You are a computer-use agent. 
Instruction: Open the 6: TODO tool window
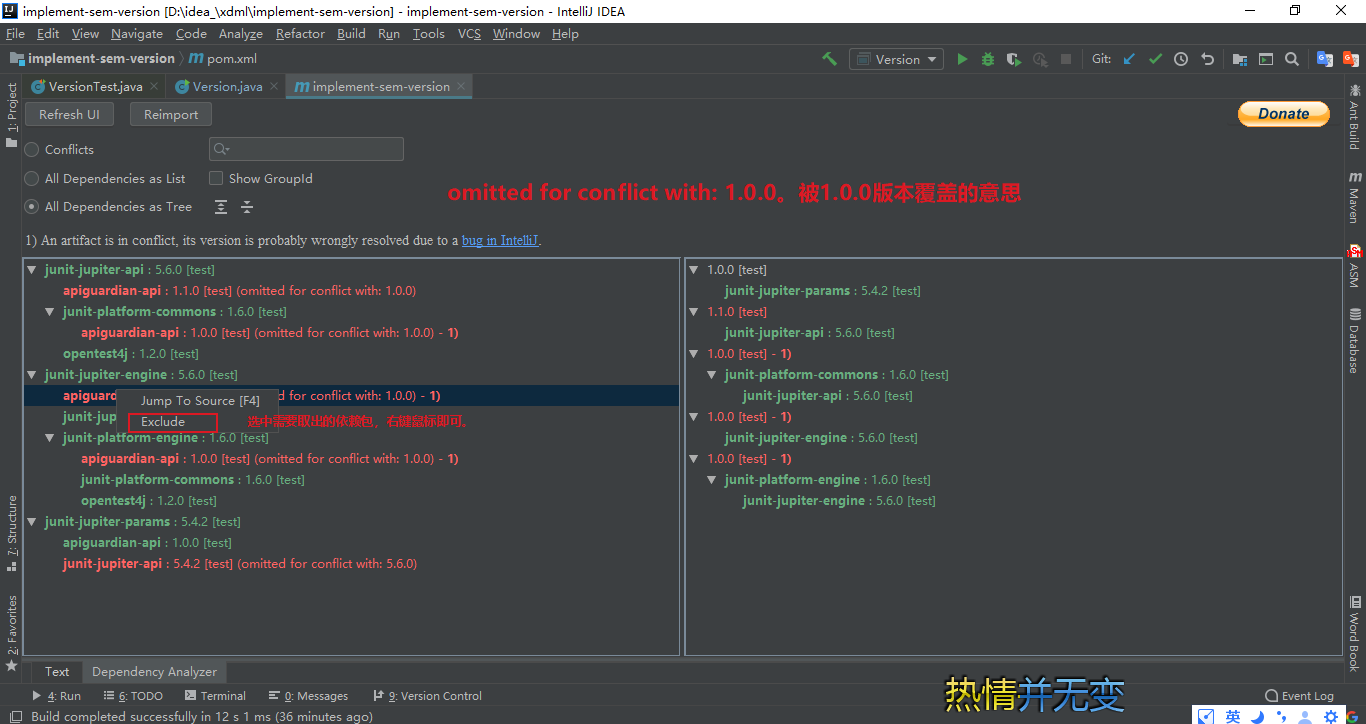132,696
